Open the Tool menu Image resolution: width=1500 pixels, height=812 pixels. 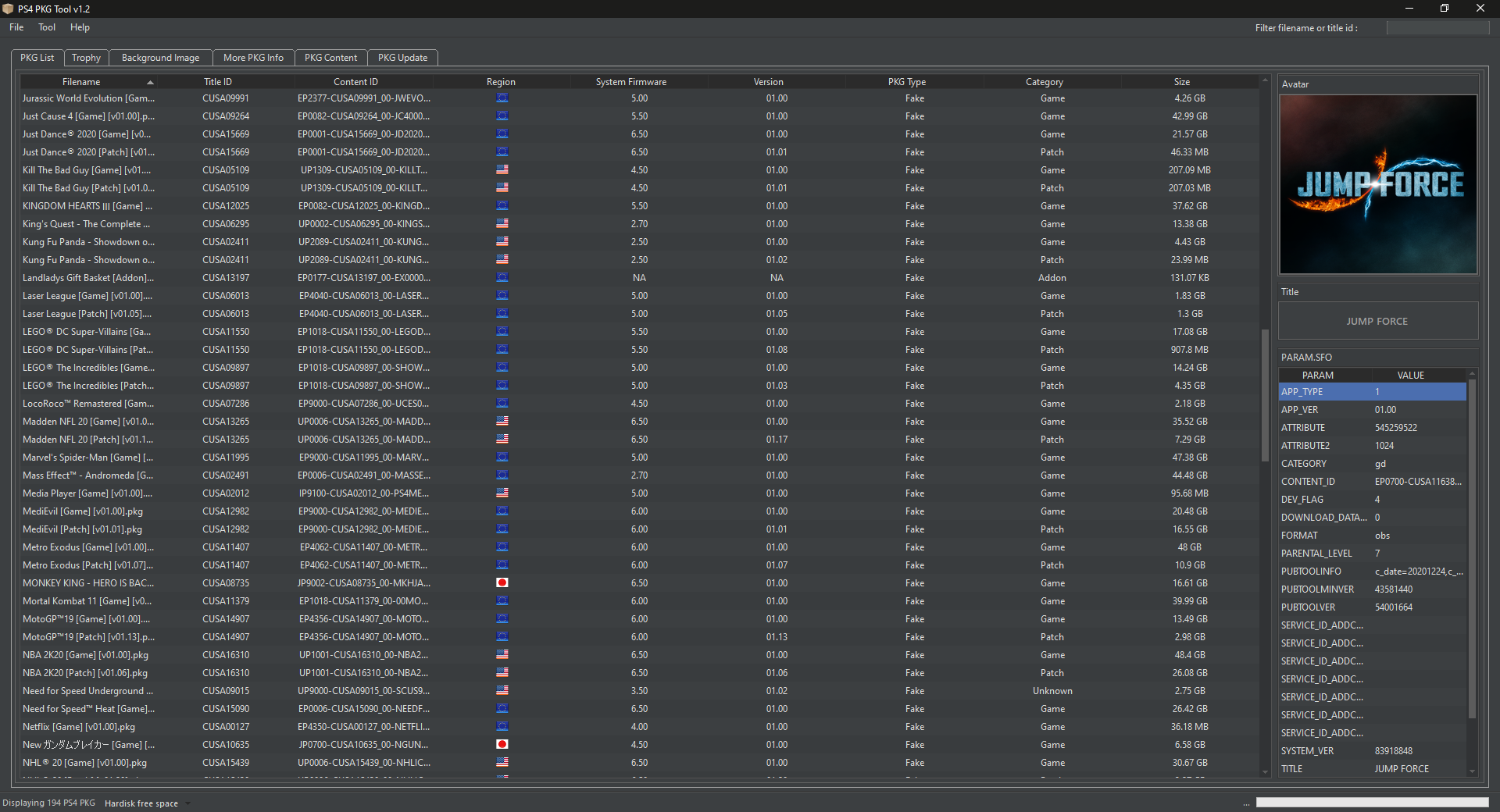pyautogui.click(x=47, y=27)
